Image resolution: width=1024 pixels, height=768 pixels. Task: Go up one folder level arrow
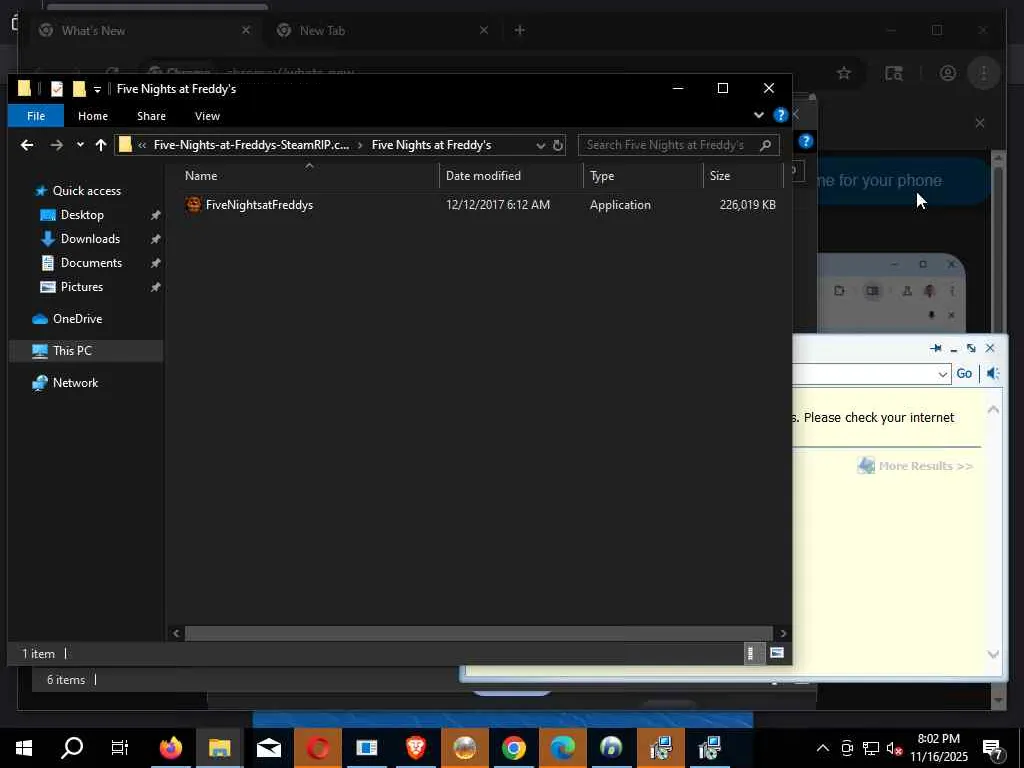(101, 145)
